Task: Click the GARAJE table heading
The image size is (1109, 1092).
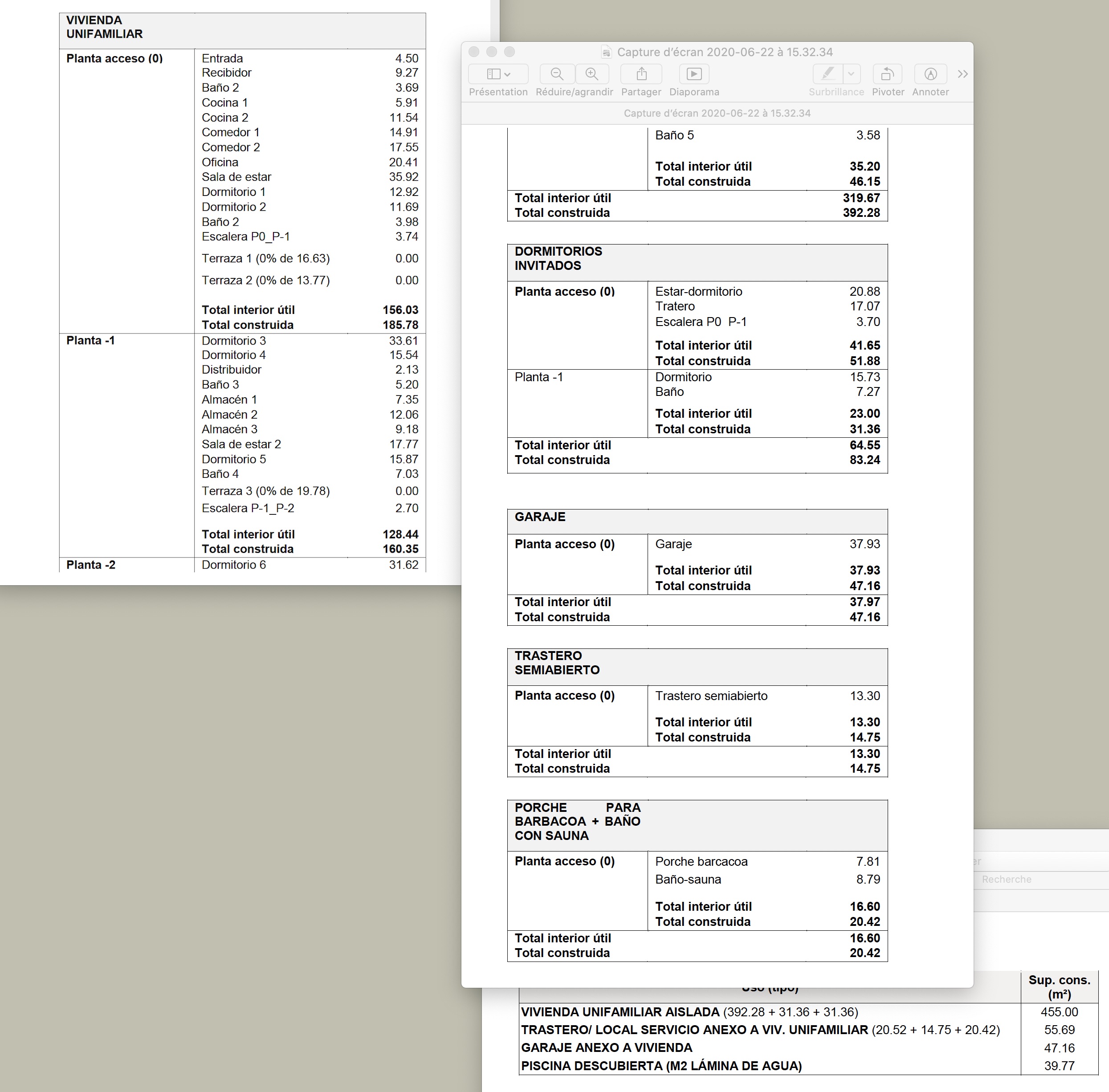Action: [x=540, y=517]
